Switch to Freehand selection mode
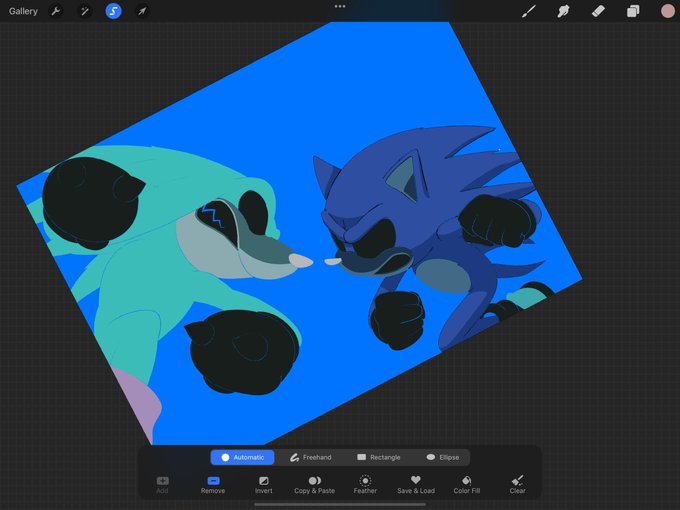 pyautogui.click(x=311, y=457)
